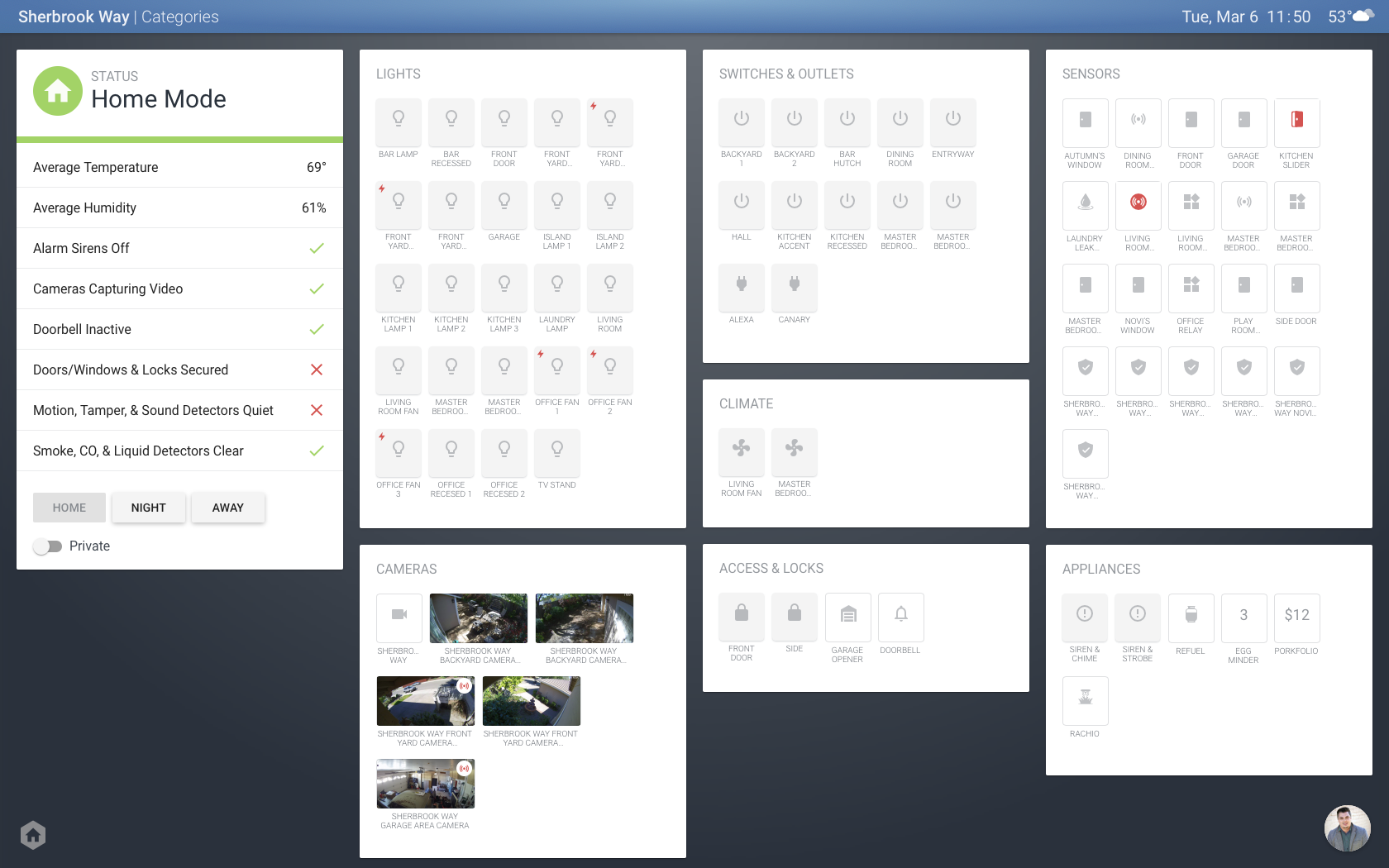
Task: Toggle the Canary outlet
Action: point(795,288)
